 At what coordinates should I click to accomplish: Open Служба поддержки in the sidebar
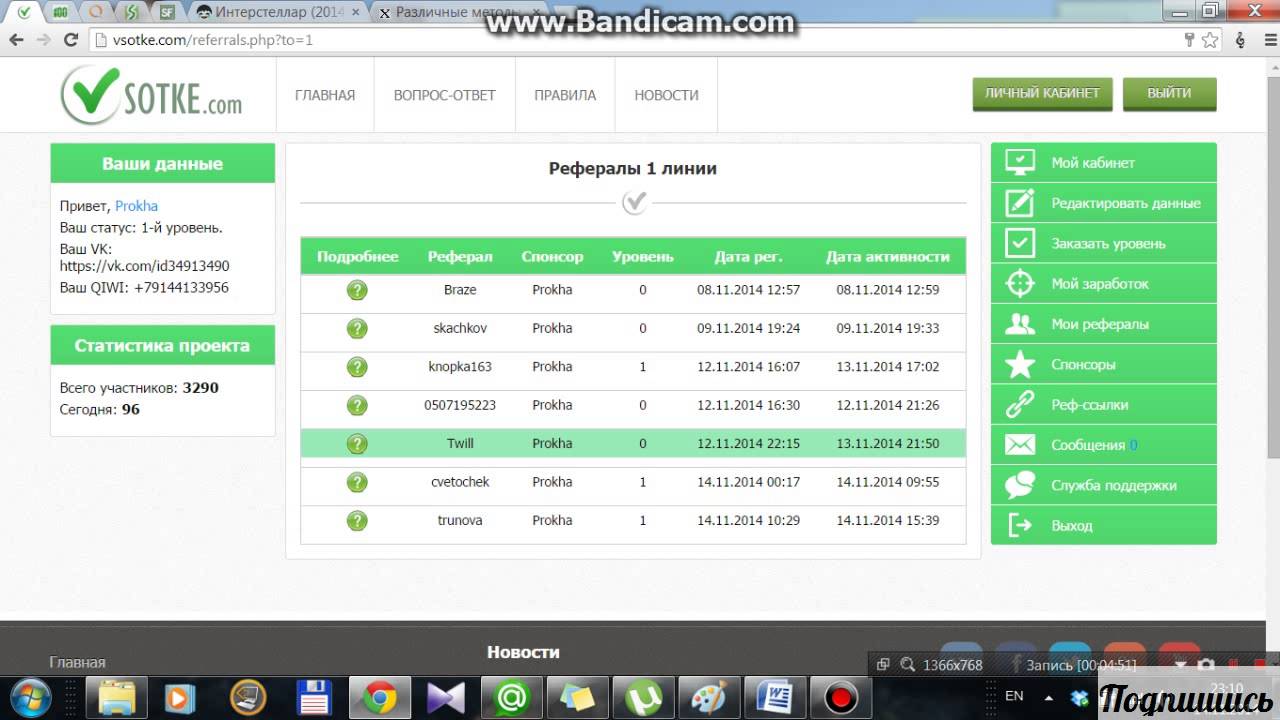pos(1104,485)
